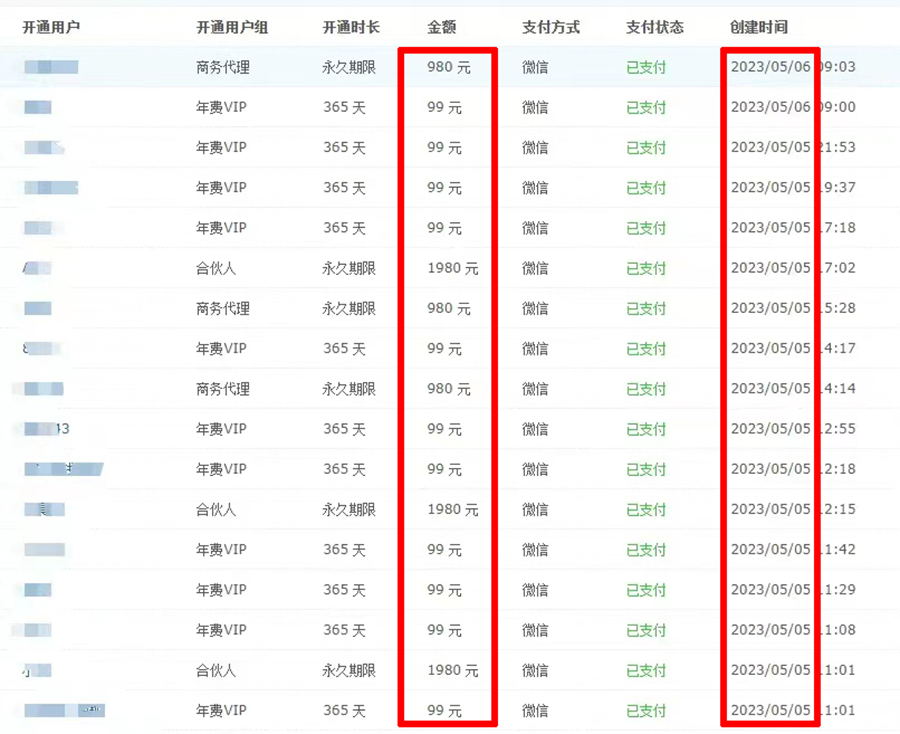This screenshot has height=734, width=900.
Task: Click the 金额 column header
Action: (x=442, y=27)
